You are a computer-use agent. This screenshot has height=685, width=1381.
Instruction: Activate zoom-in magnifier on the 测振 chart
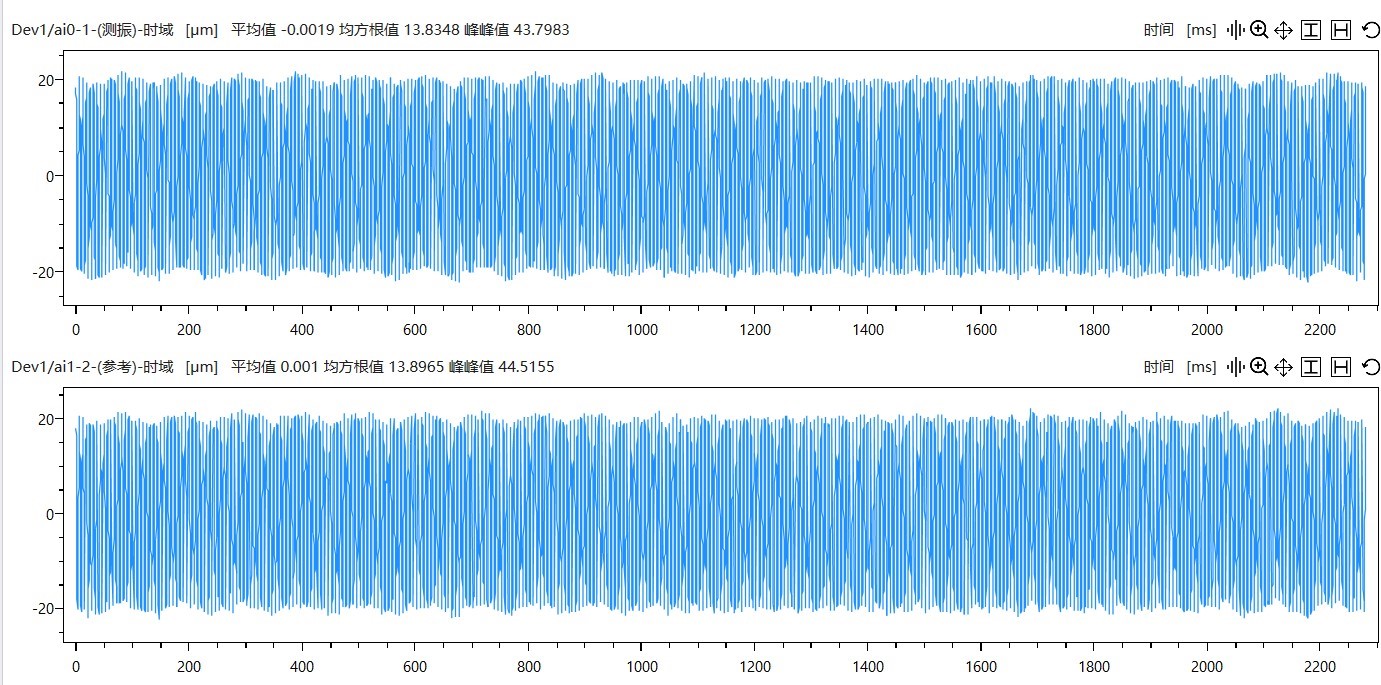pos(1260,30)
